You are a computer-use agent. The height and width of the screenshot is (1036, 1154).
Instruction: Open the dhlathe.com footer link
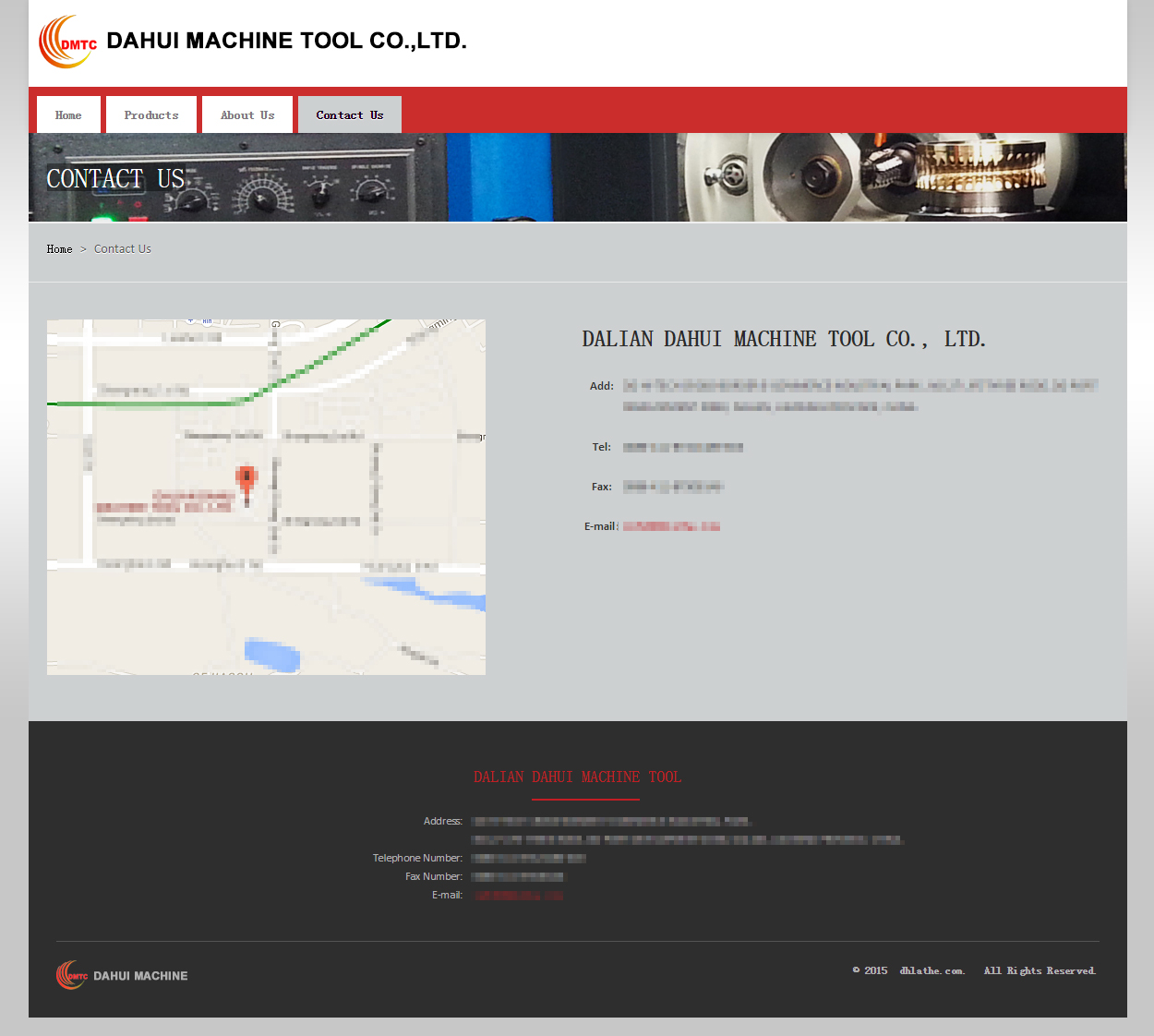pos(932,970)
